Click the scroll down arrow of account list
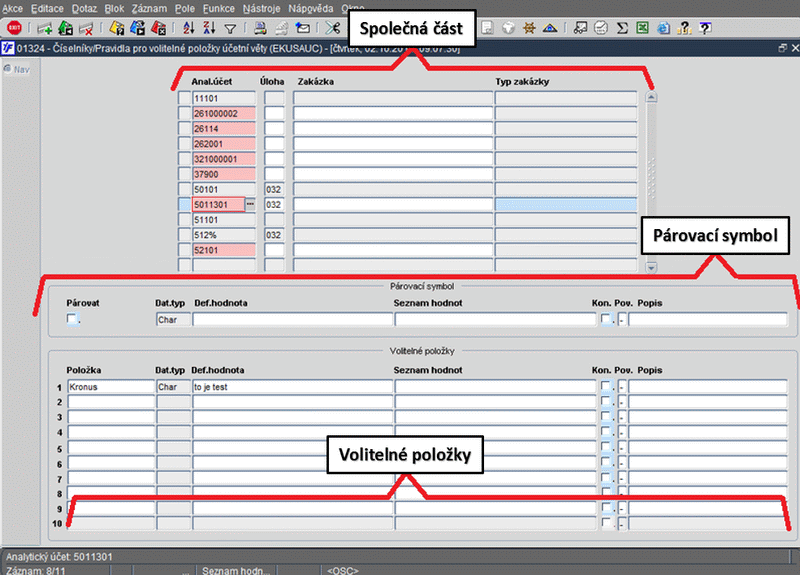The width and height of the screenshot is (800, 575). point(651,267)
